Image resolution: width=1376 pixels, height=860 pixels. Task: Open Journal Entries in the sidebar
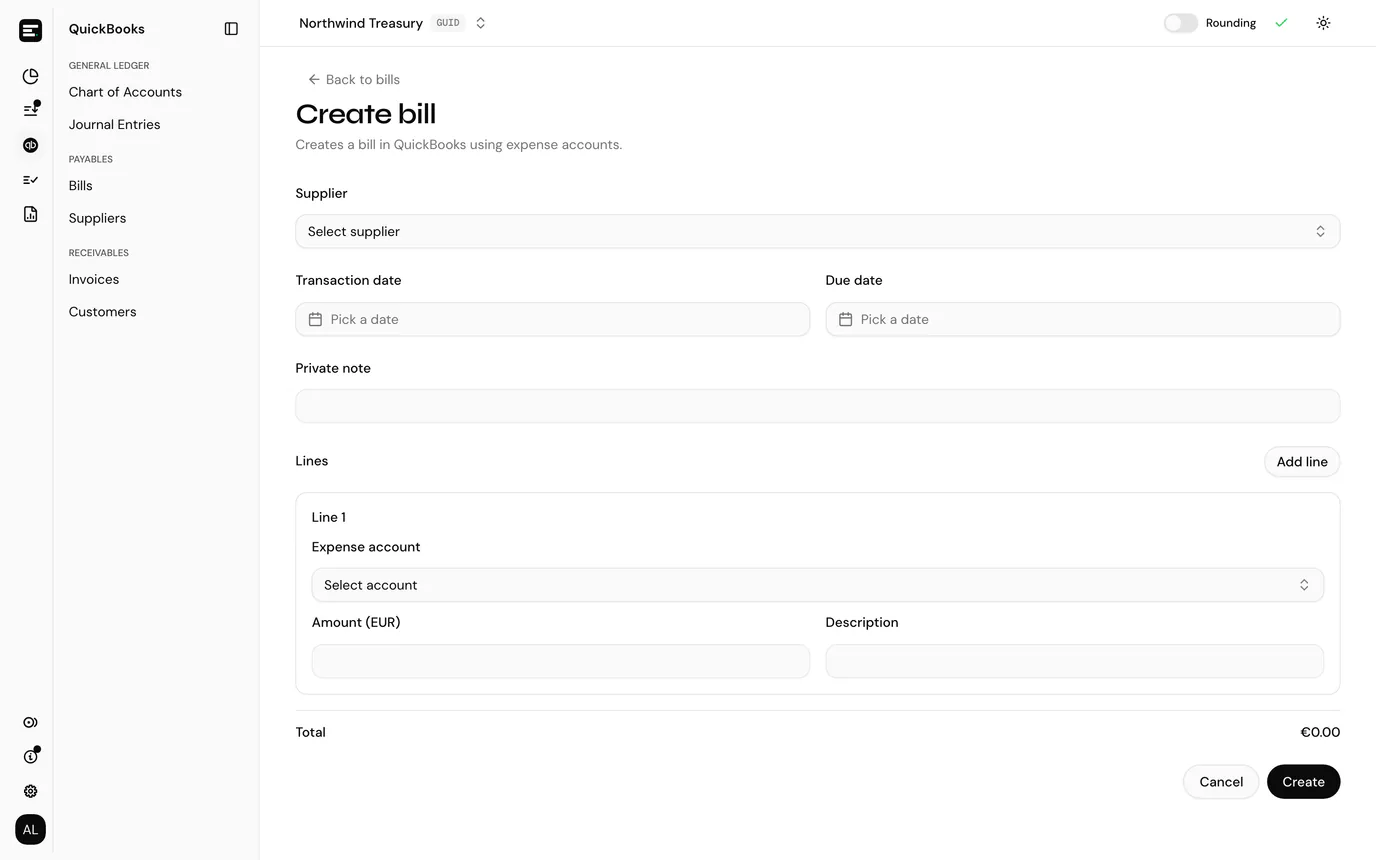point(114,125)
